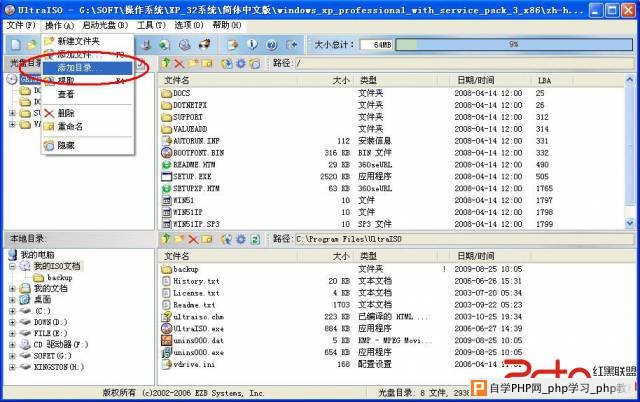
Task: Click the local path field C:\Program Files\UltraISO
Action: point(464,239)
